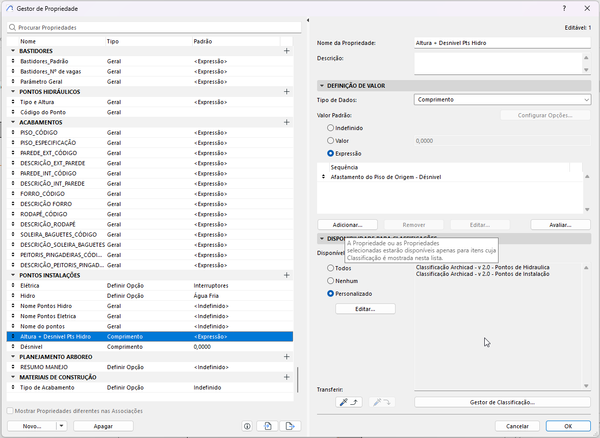Click the pick up parameters eyedropper button
This screenshot has height=438, width=600.
[x=349, y=402]
